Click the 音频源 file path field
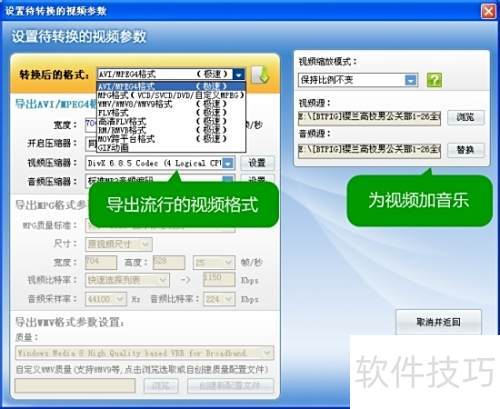This screenshot has width=500, height=409. pos(369,151)
